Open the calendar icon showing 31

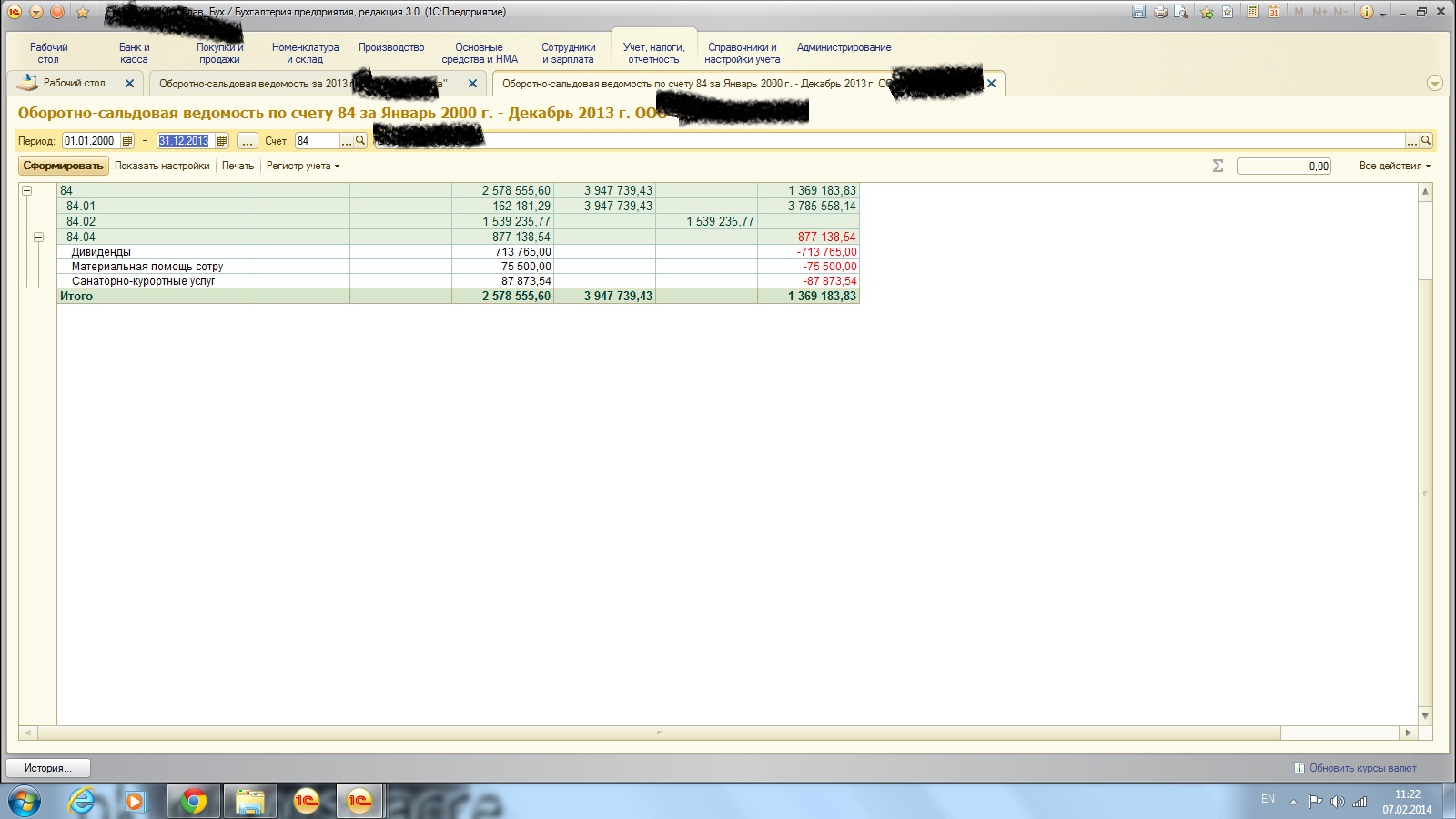pyautogui.click(x=1274, y=12)
